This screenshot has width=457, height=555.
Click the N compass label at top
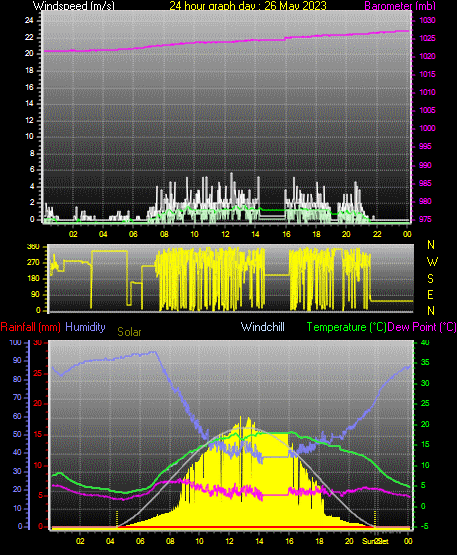[x=431, y=245]
